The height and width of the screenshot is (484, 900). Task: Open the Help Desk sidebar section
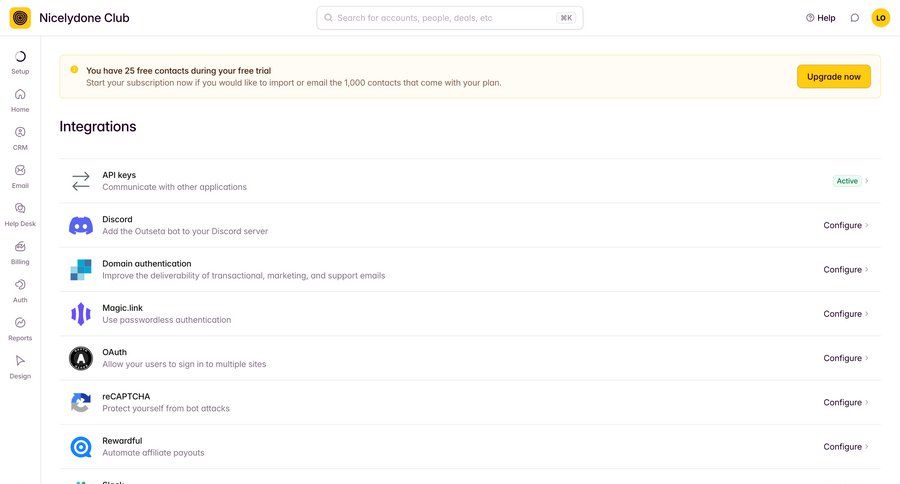20,215
